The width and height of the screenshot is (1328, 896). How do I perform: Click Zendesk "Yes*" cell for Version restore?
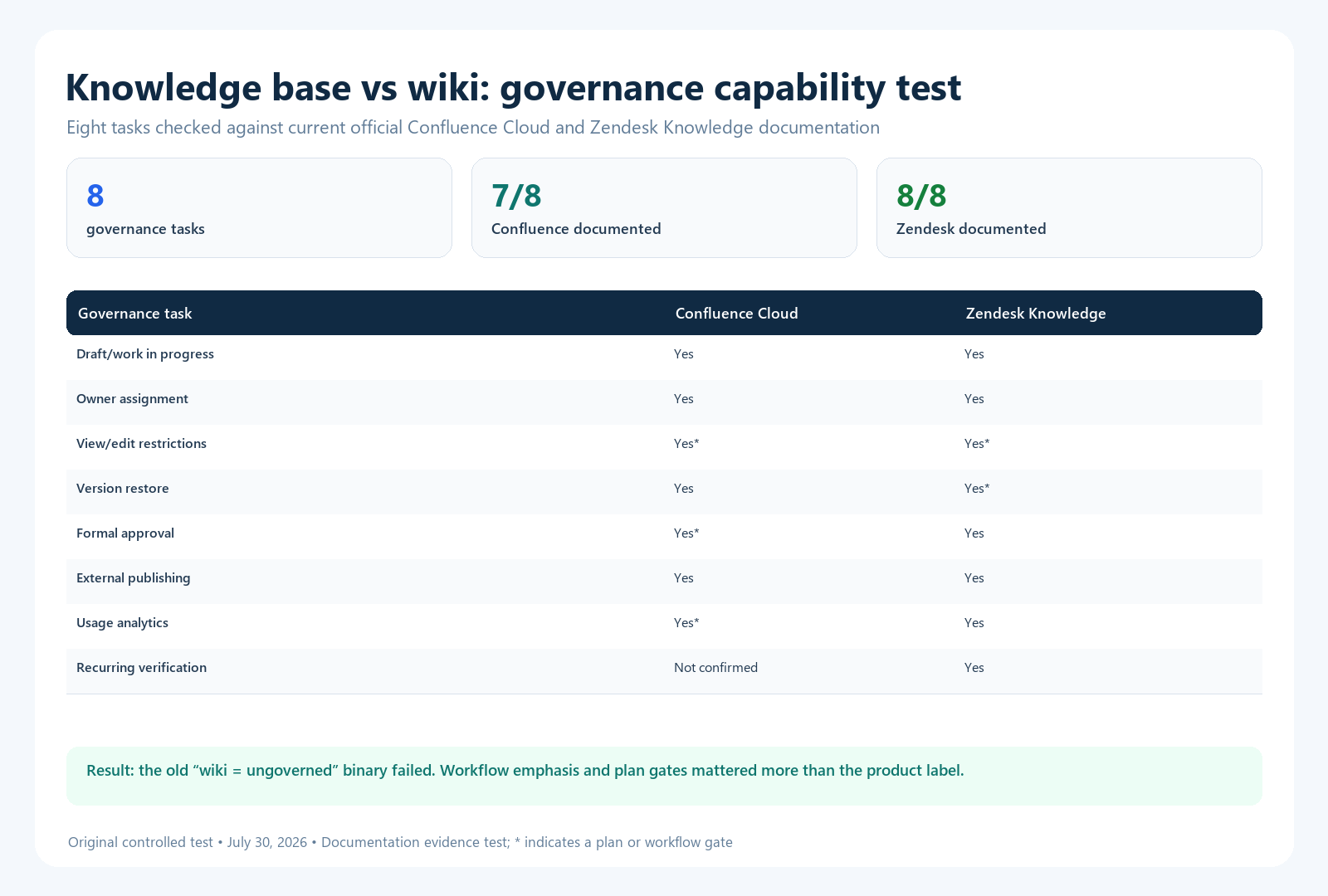tap(977, 489)
